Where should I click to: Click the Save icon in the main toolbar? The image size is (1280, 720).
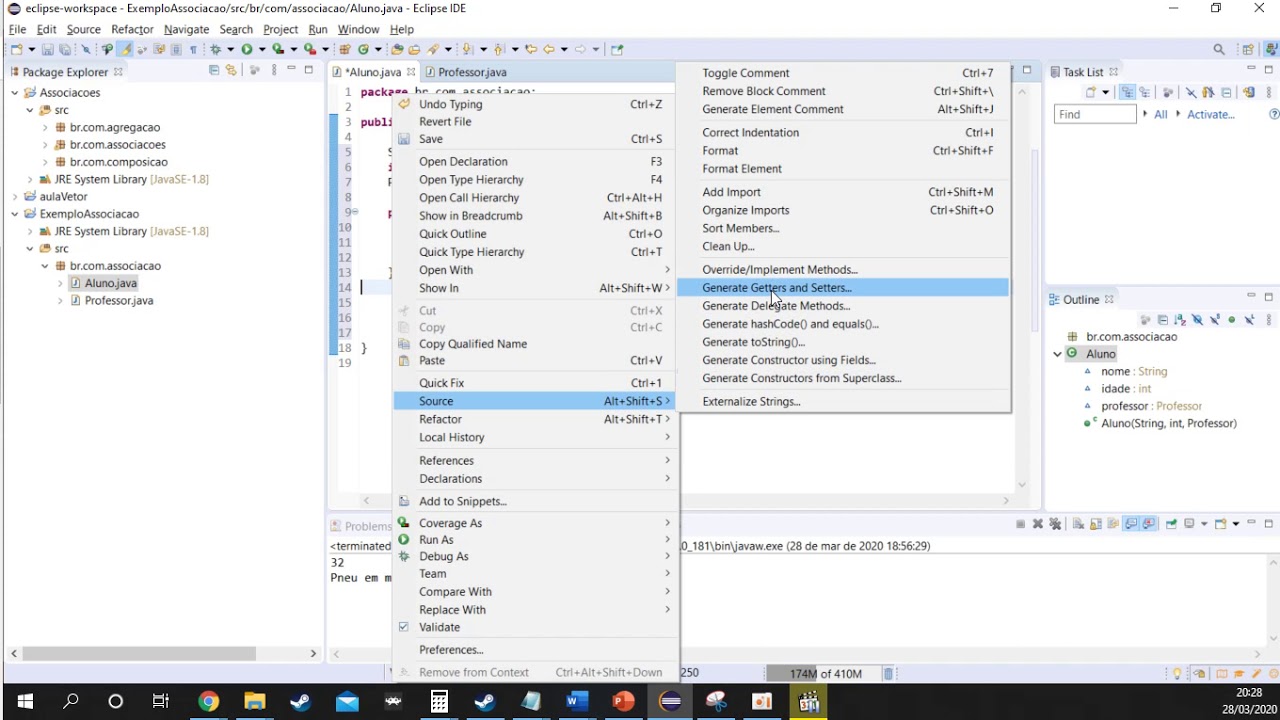pyautogui.click(x=47, y=49)
